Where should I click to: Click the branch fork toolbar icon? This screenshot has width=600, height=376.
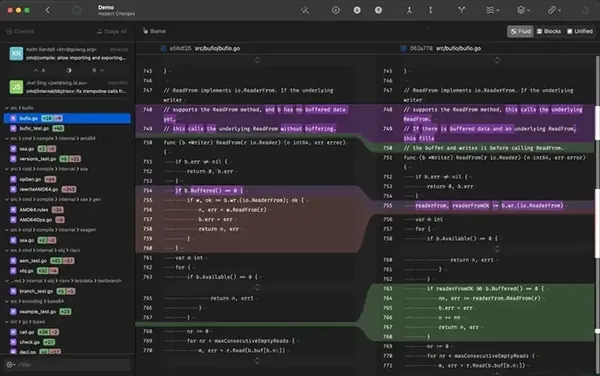click(x=462, y=10)
